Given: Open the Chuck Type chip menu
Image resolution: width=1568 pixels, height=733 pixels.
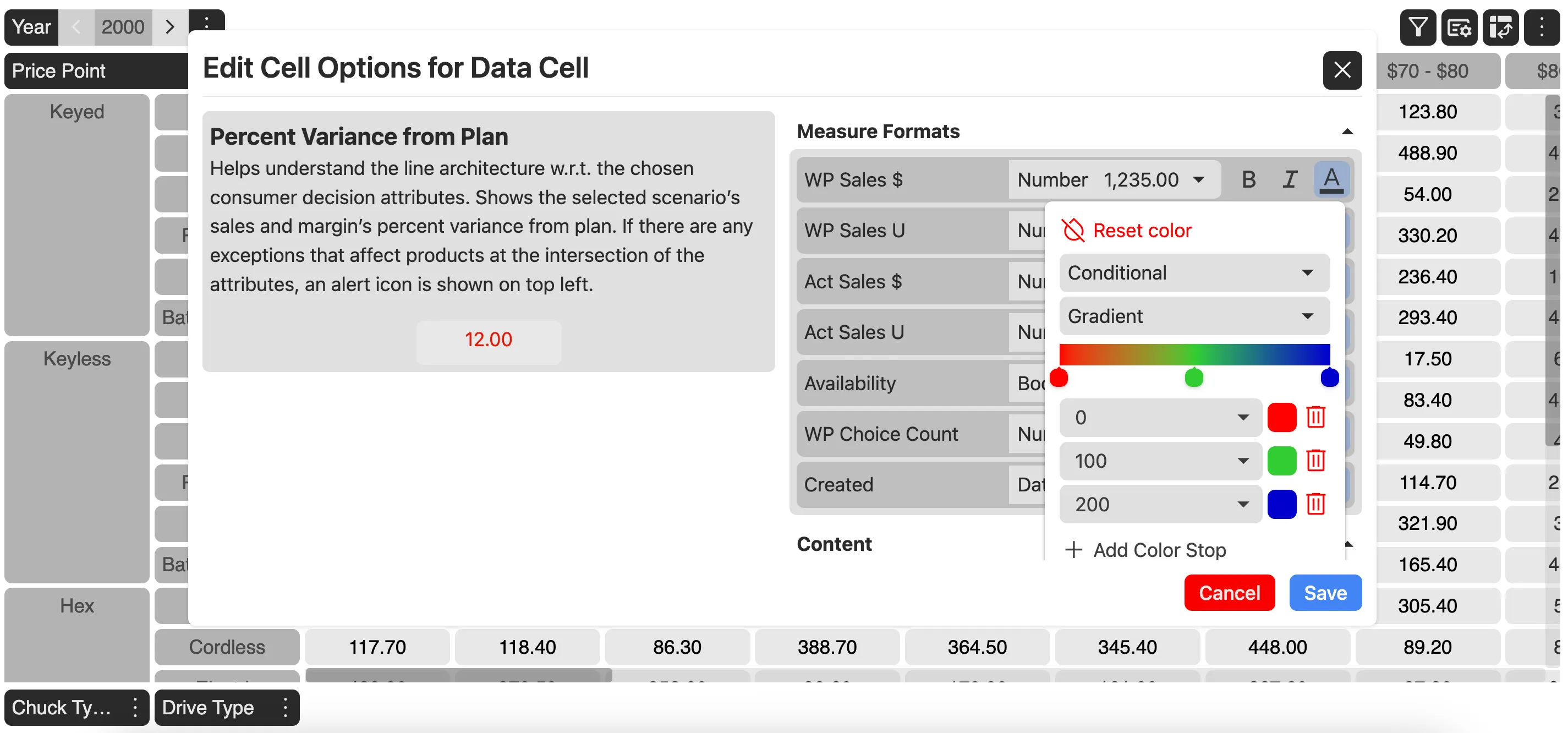Looking at the screenshot, I should (135, 708).
